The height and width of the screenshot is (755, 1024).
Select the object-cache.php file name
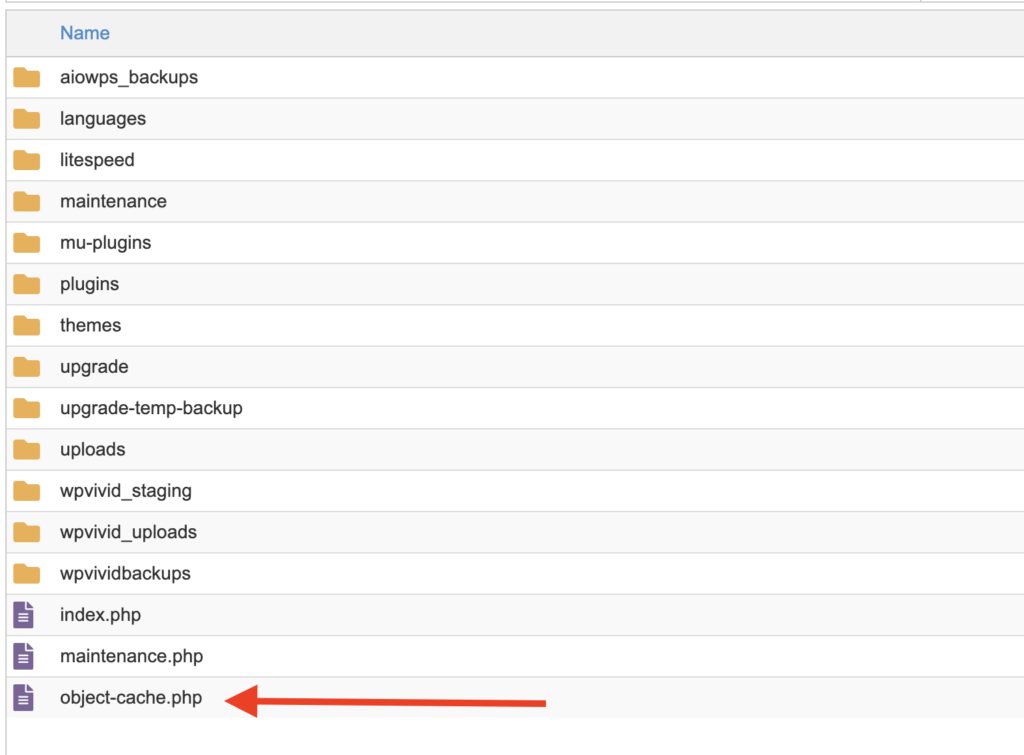pyautogui.click(x=131, y=698)
